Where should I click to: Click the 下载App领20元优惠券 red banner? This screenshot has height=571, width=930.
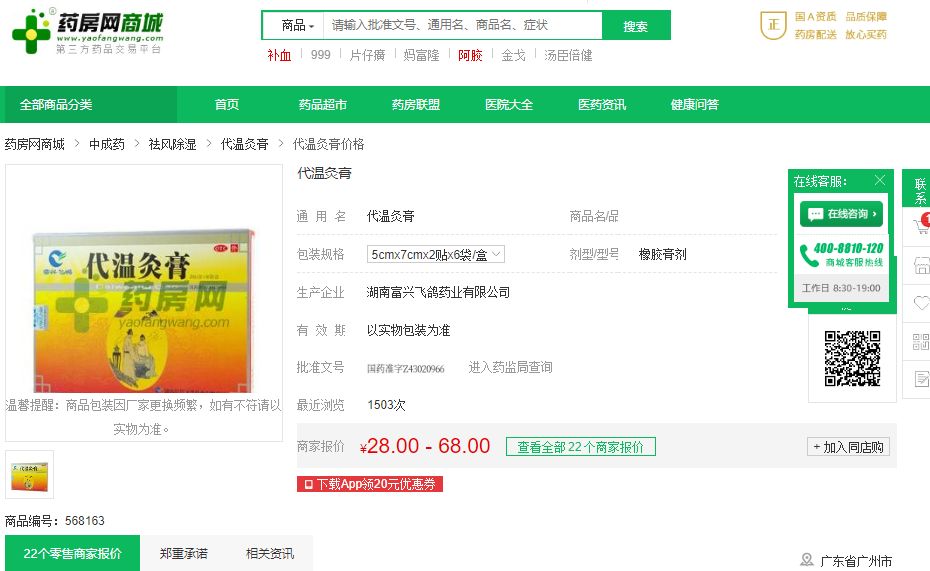coord(370,484)
